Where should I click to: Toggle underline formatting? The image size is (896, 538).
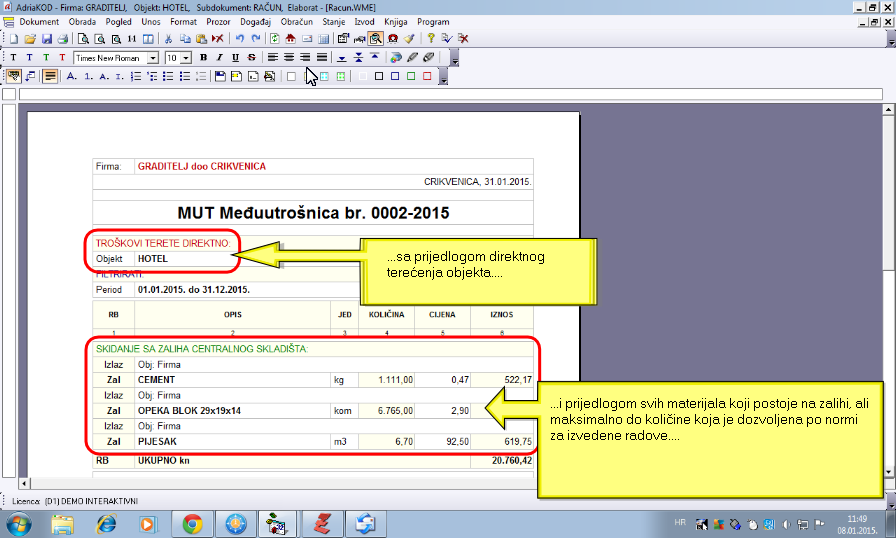tap(235, 58)
